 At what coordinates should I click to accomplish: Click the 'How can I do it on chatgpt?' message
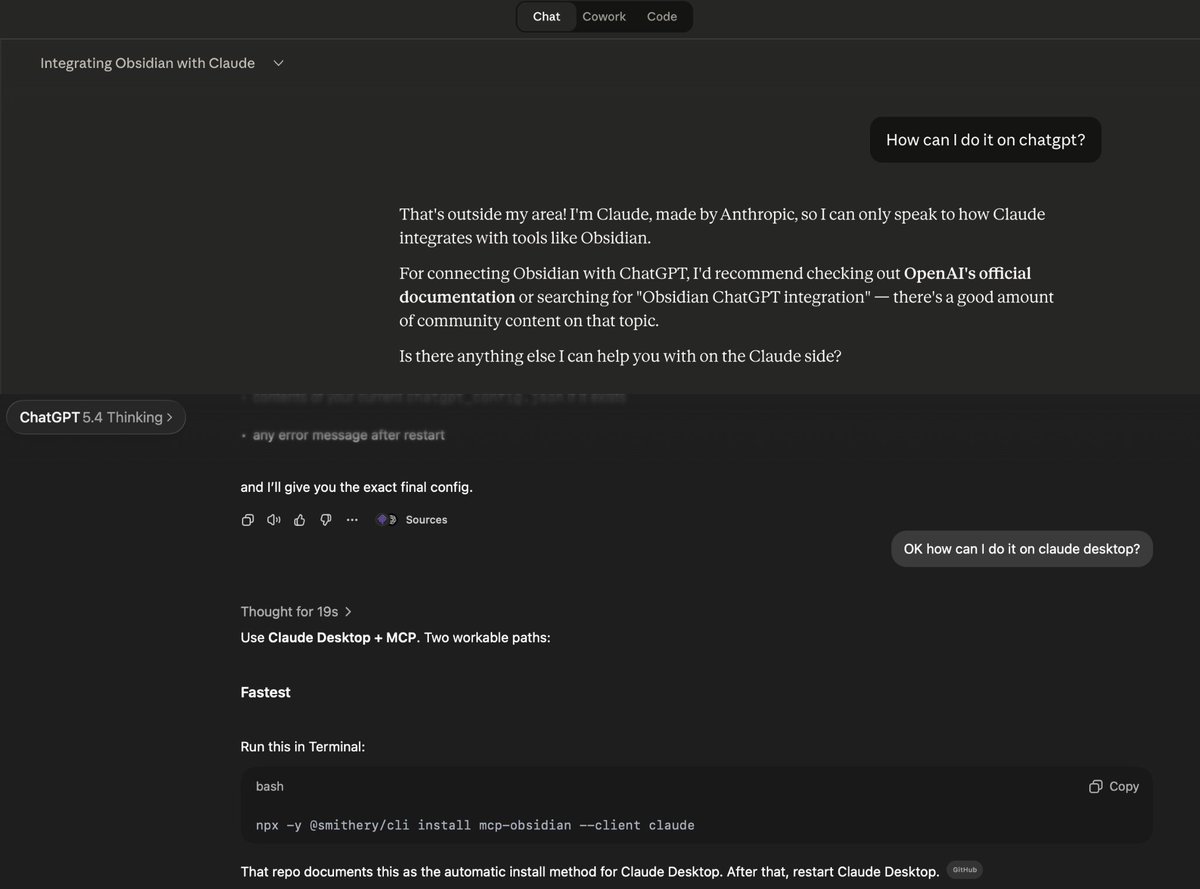click(x=985, y=140)
